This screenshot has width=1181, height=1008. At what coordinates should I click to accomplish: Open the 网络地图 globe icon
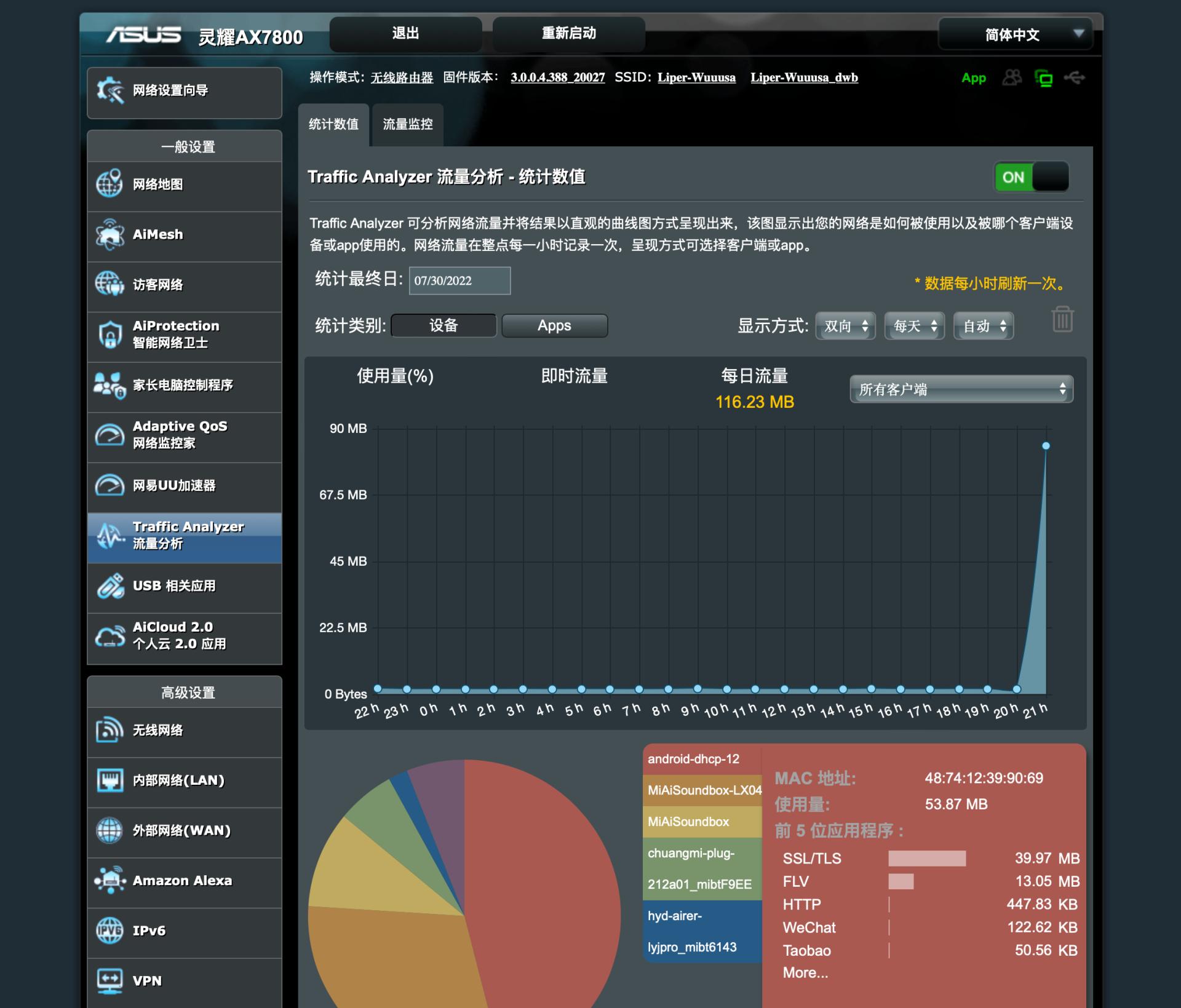tap(109, 184)
